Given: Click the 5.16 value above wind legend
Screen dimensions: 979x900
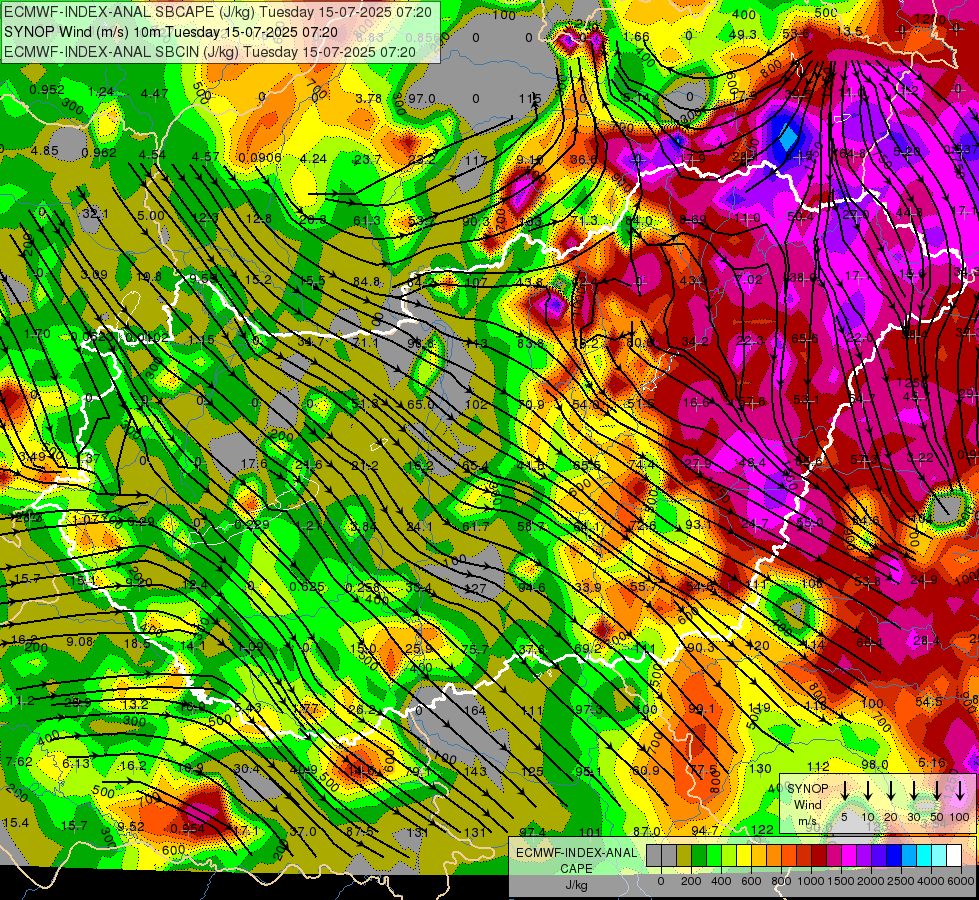Looking at the screenshot, I should 932,763.
